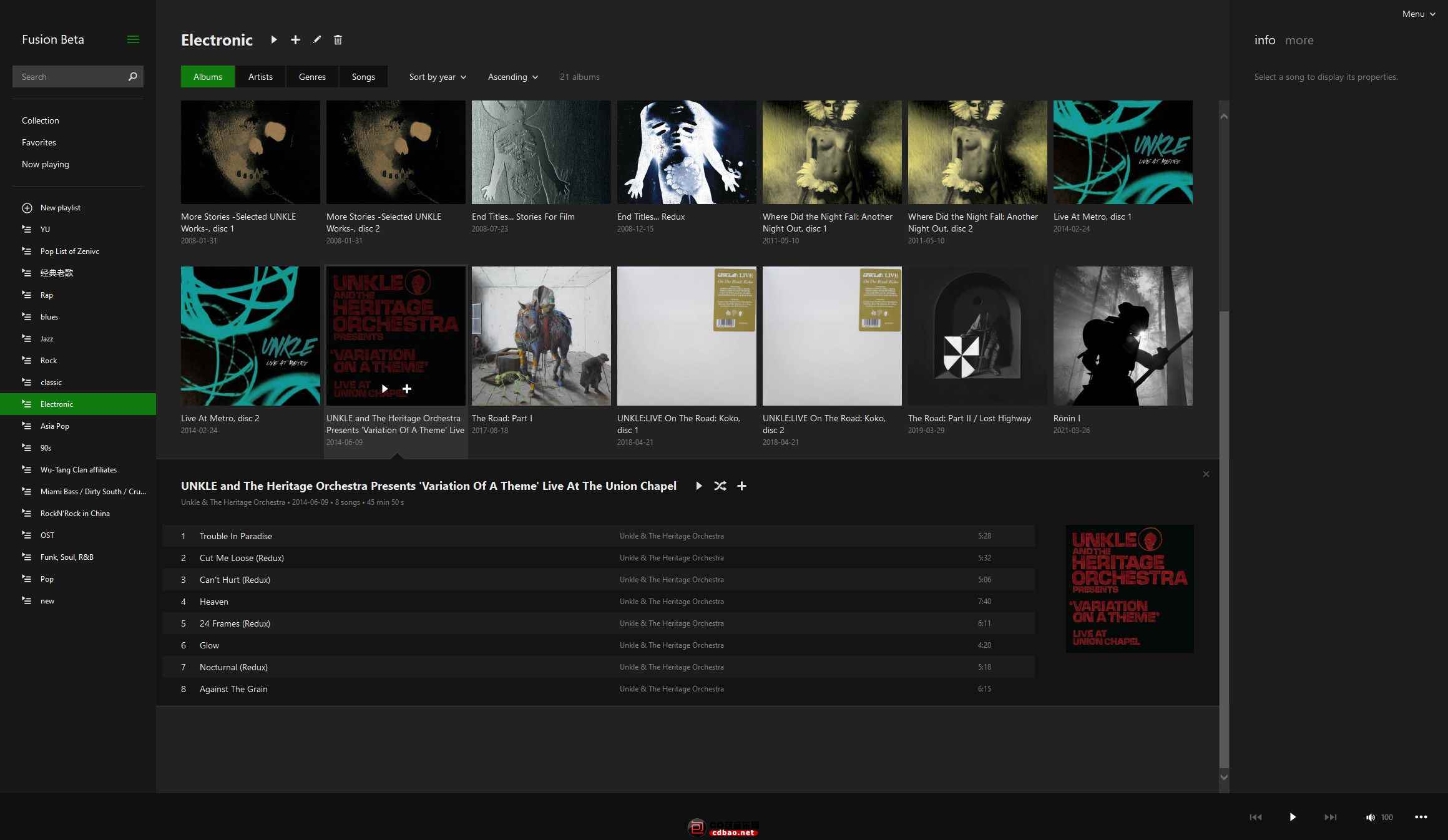The height and width of the screenshot is (840, 1448).
Task: Close the album detail panel
Action: pos(1206,474)
